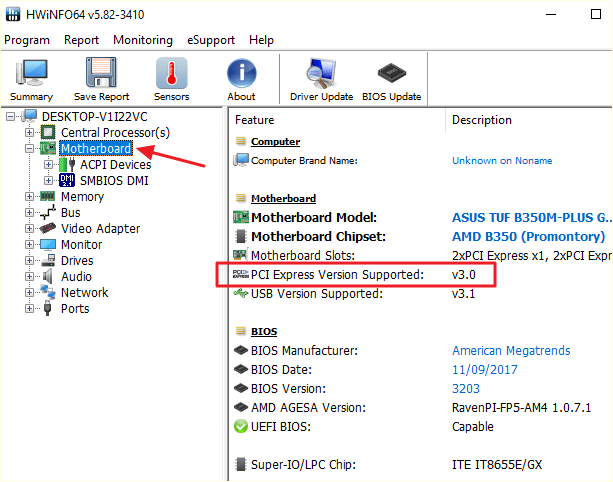
Task: Expand the SMBIOS DMI node
Action: pyautogui.click(x=48, y=181)
